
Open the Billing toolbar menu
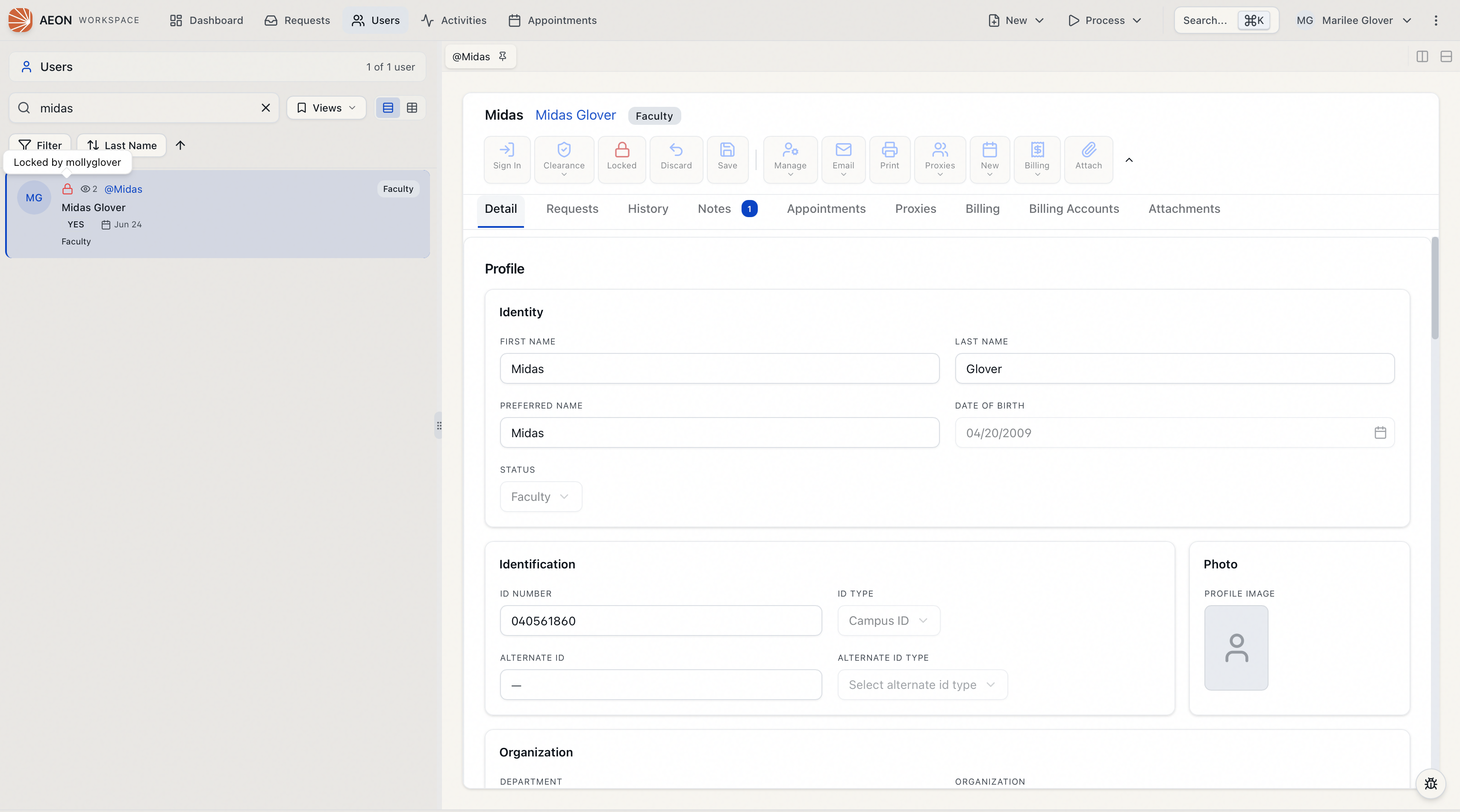[x=1036, y=159]
